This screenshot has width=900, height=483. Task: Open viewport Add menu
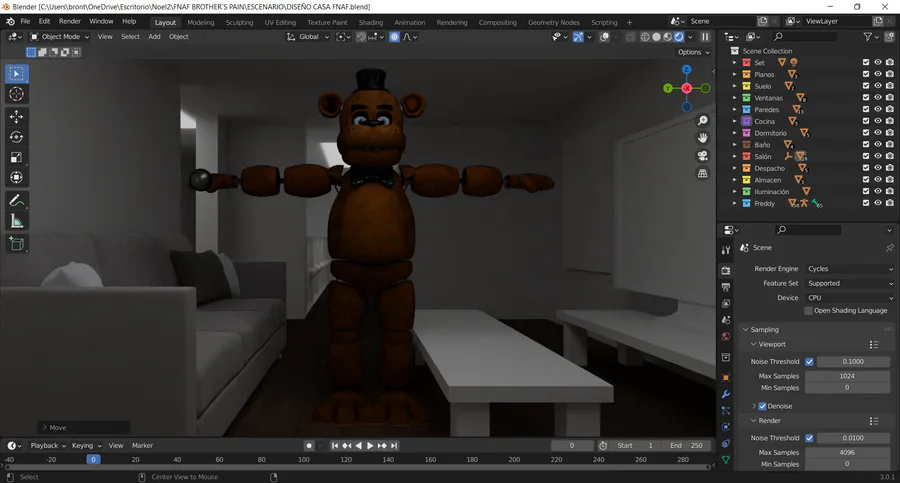(154, 37)
